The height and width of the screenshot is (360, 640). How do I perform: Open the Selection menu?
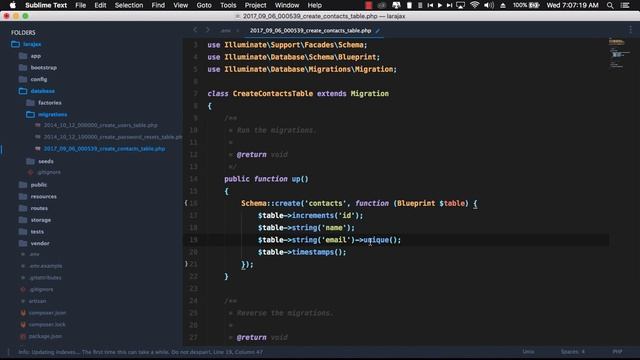point(129,5)
